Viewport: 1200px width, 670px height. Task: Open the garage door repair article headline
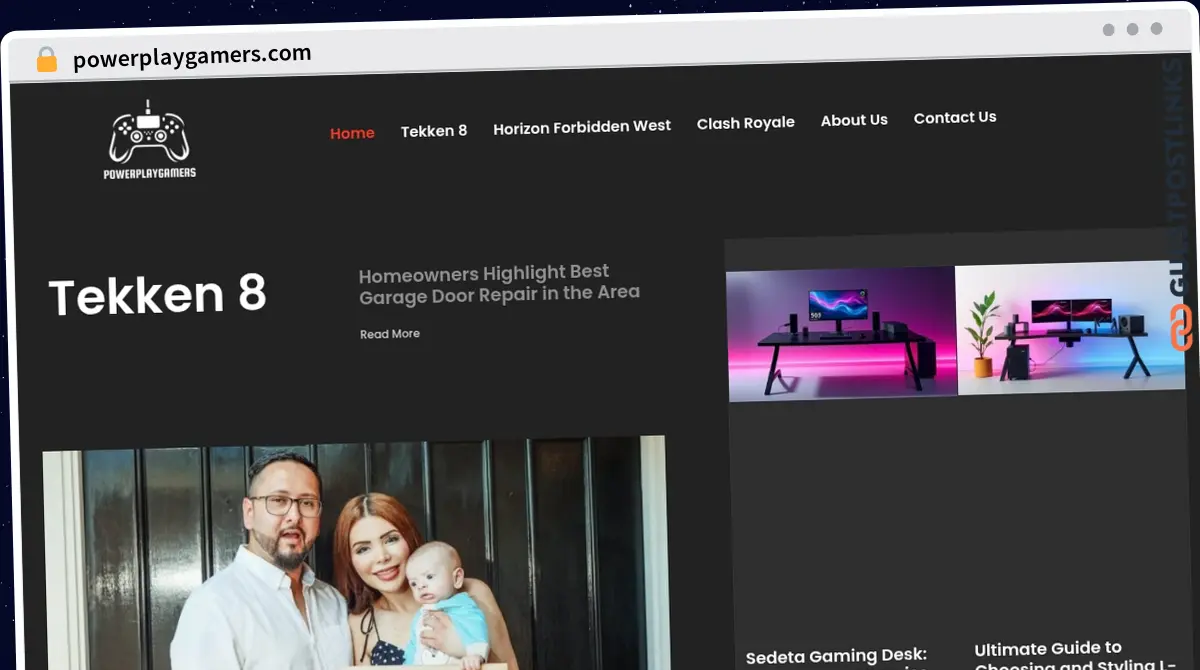[499, 283]
